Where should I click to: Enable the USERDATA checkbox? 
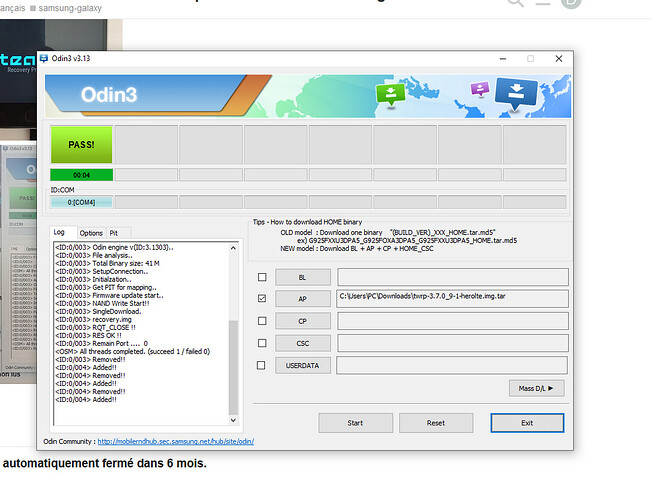(x=261, y=365)
